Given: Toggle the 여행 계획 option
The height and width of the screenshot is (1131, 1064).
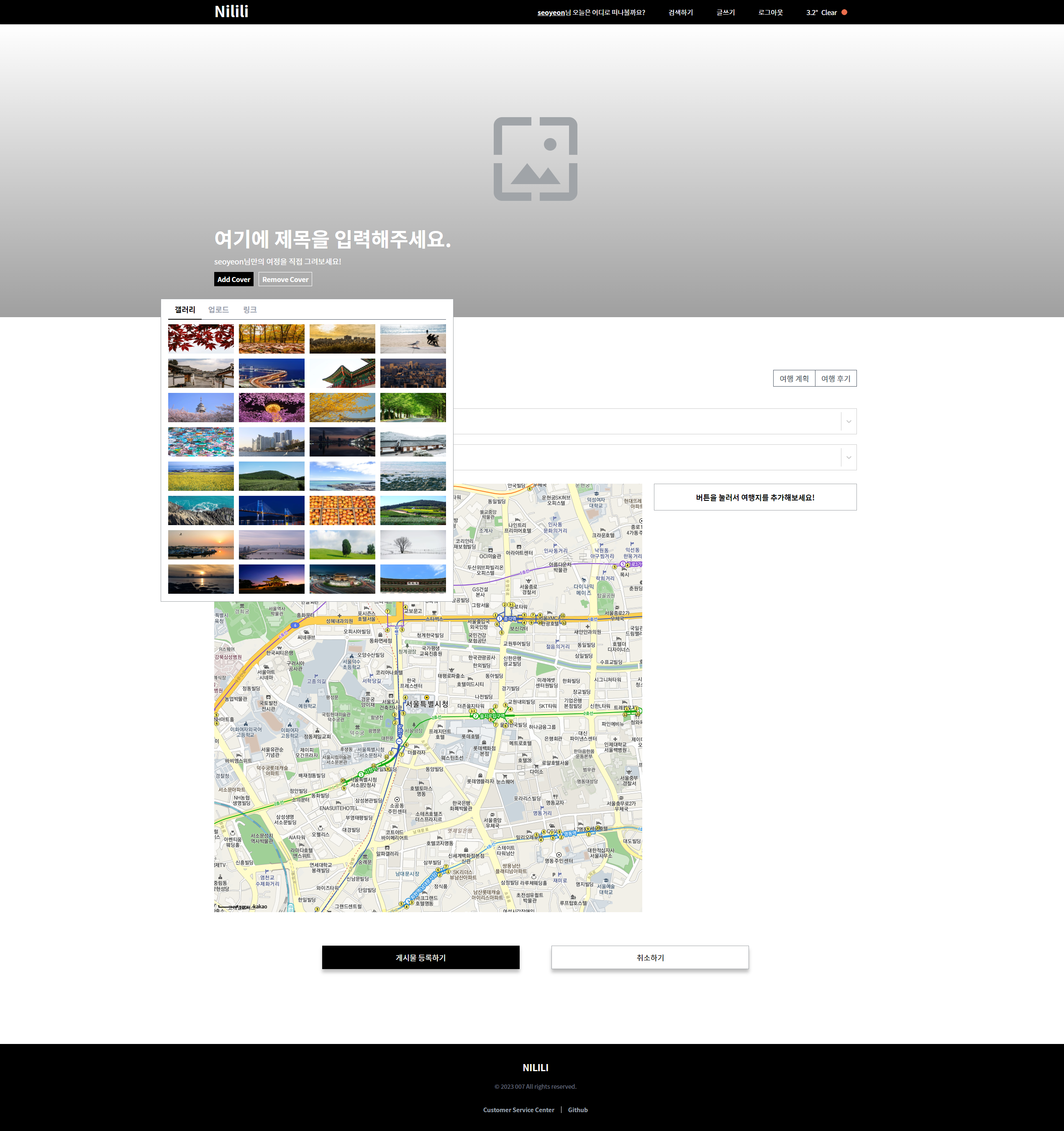Looking at the screenshot, I should 793,378.
